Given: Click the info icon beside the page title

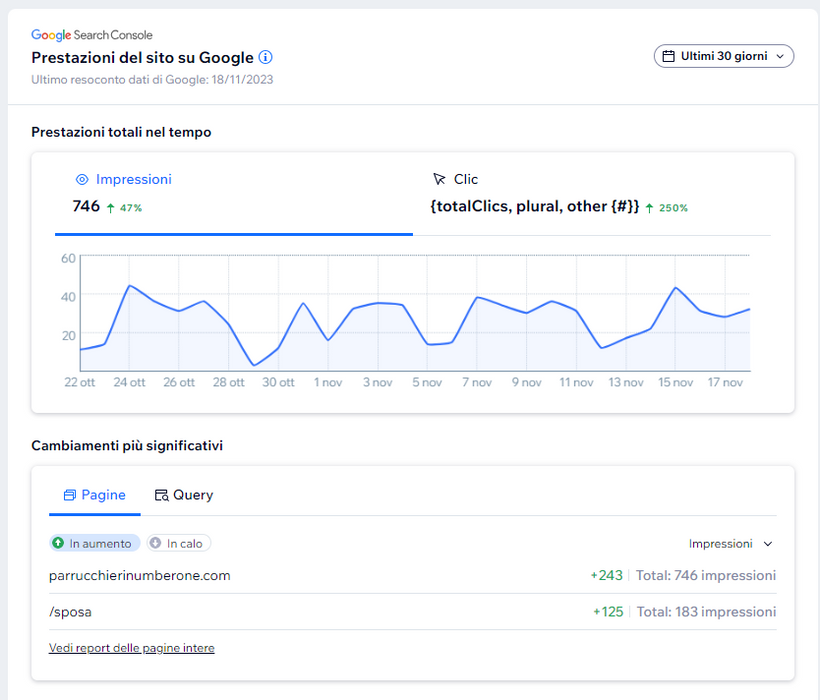Looking at the screenshot, I should (x=265, y=57).
